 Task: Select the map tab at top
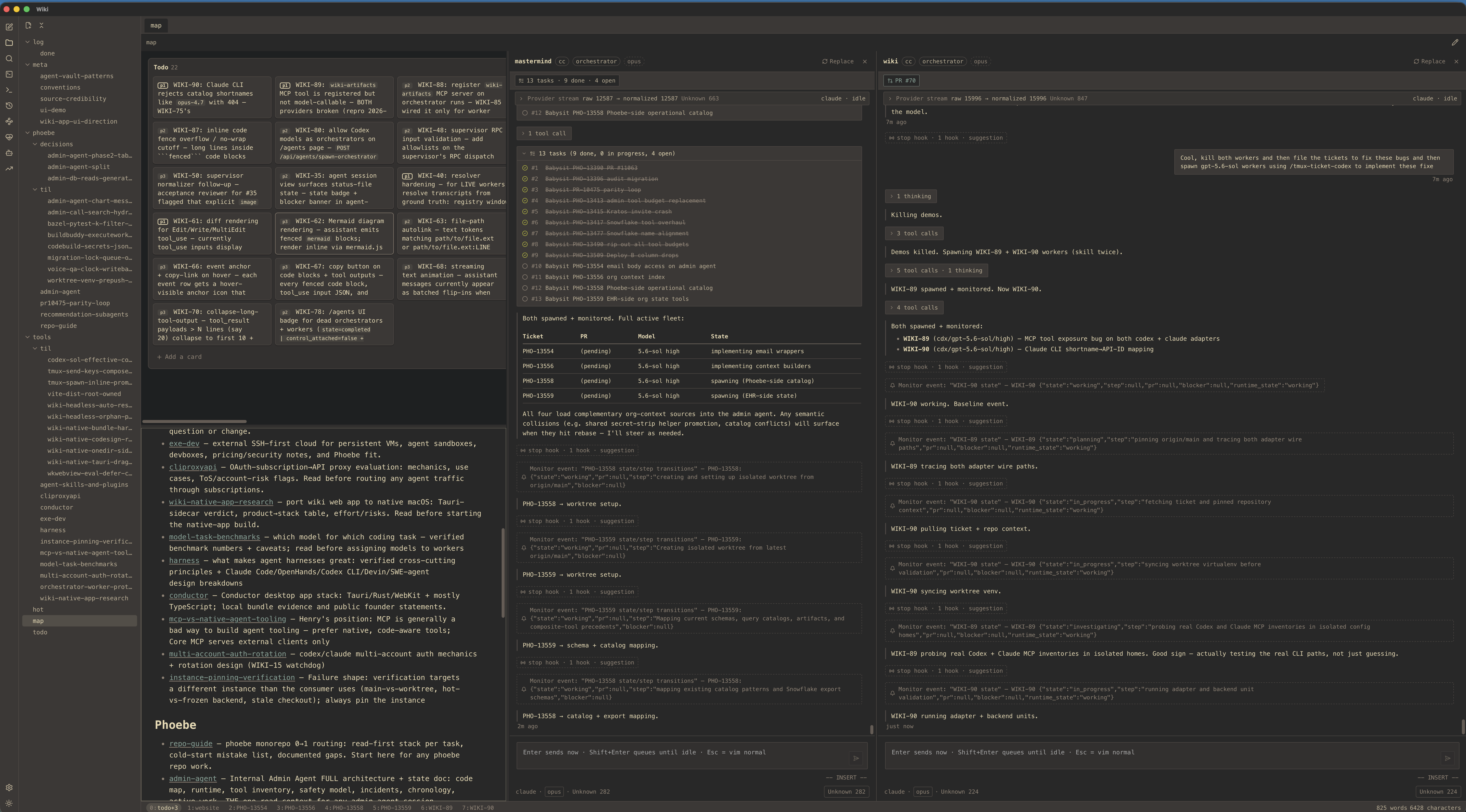[156, 26]
